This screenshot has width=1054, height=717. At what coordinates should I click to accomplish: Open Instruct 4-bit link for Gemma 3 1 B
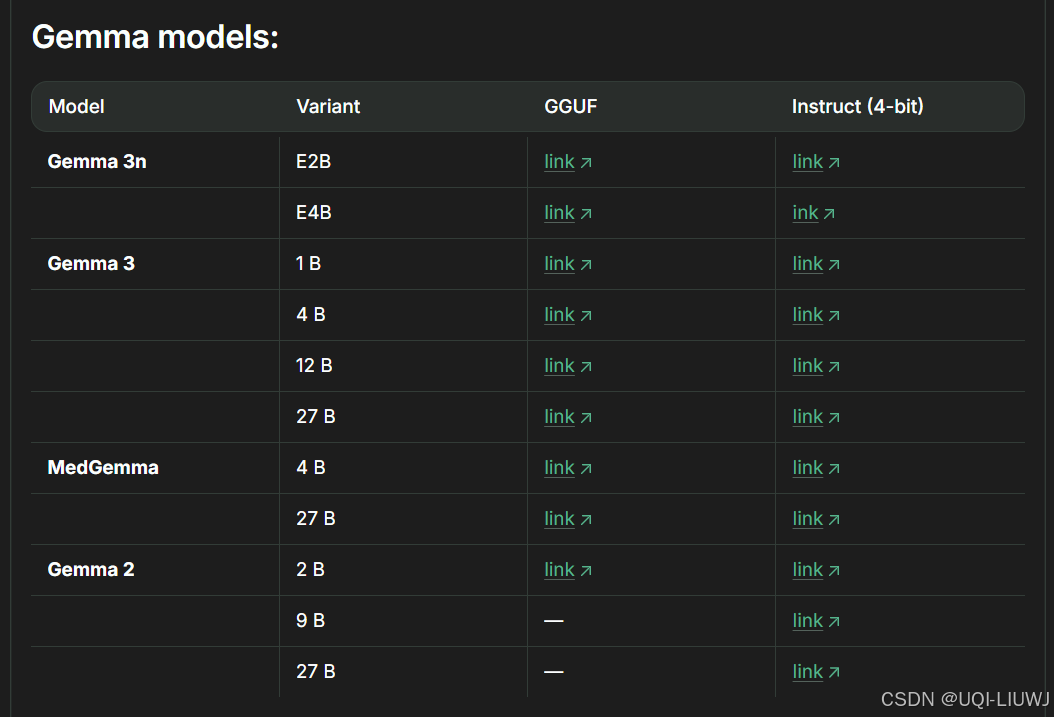(x=815, y=264)
